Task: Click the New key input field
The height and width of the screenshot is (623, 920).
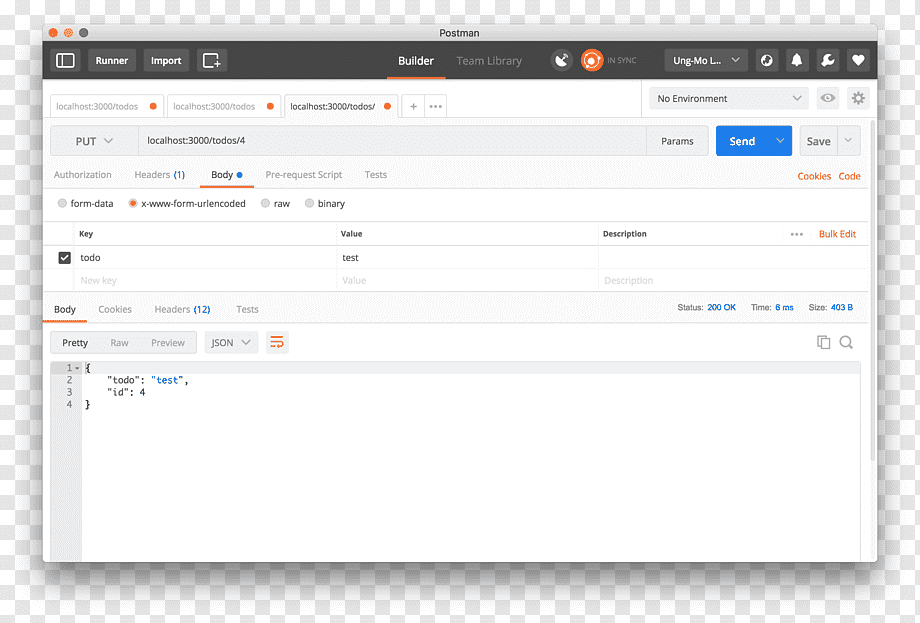Action: point(205,280)
